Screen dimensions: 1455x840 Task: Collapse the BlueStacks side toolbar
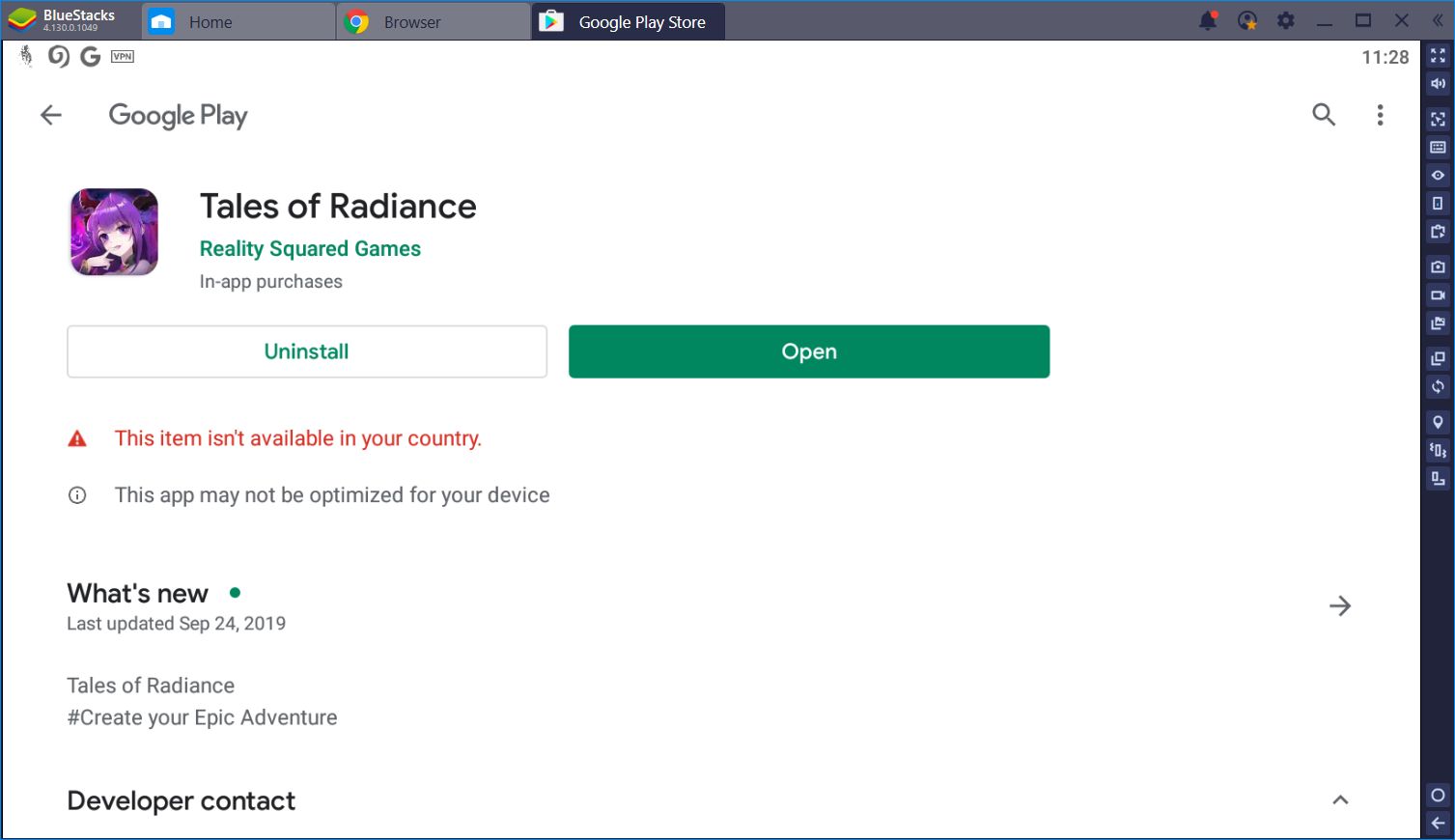tap(1438, 20)
